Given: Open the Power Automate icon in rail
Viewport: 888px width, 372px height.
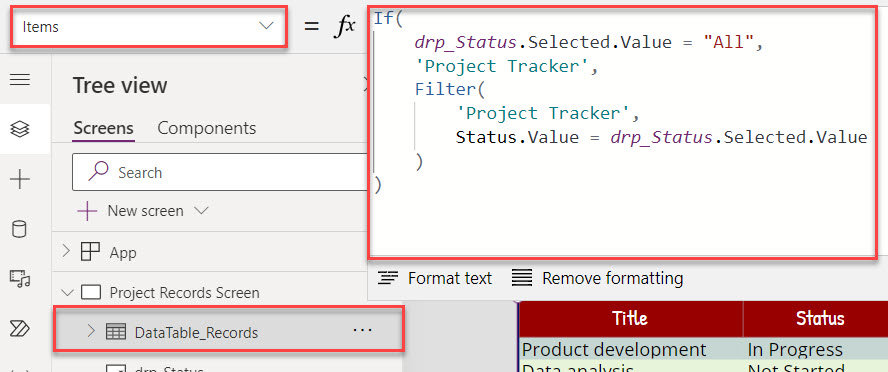Looking at the screenshot, I should 20,328.
